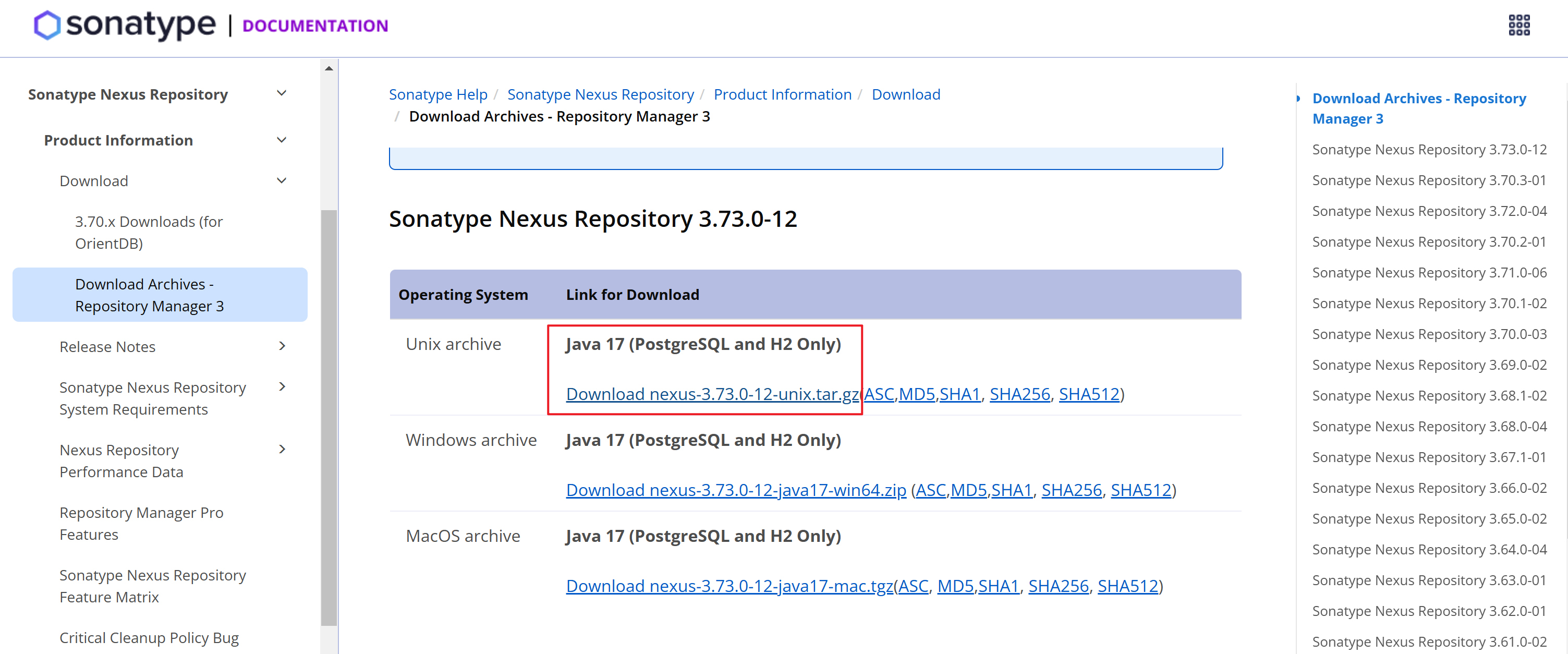Open 3.70.x Downloads (for OrientDB)
1568x654 pixels.
(149, 233)
